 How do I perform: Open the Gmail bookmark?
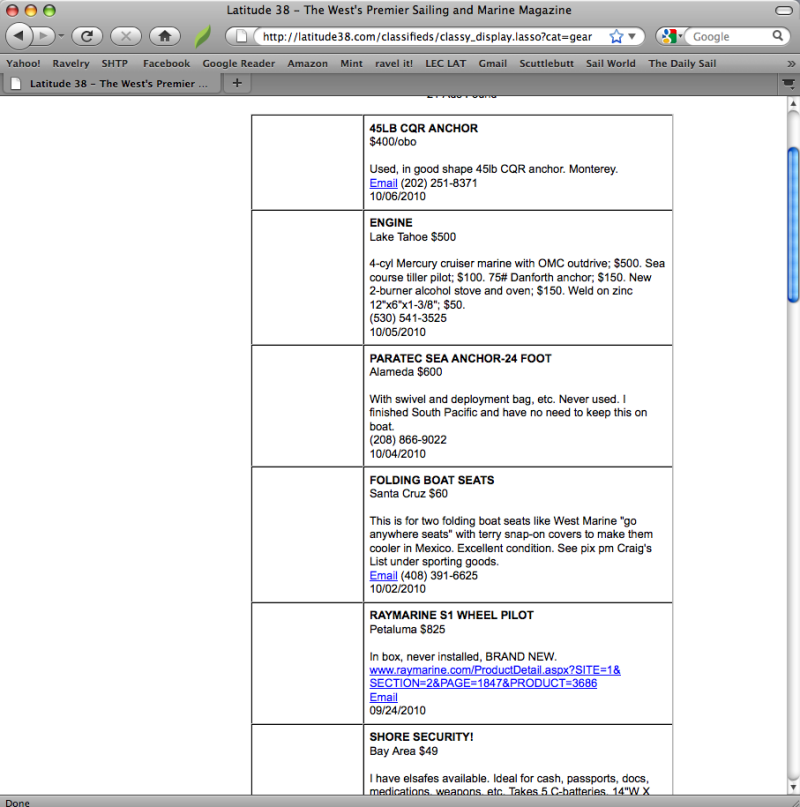pyautogui.click(x=493, y=63)
